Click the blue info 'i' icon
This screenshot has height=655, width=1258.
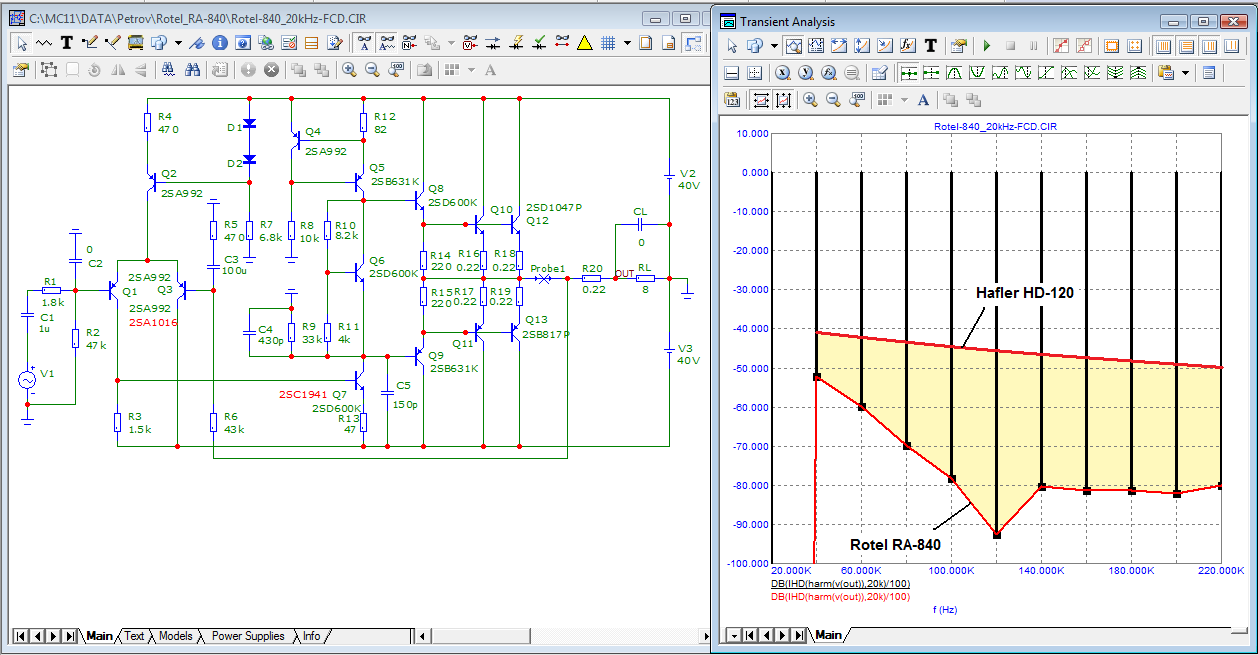220,43
